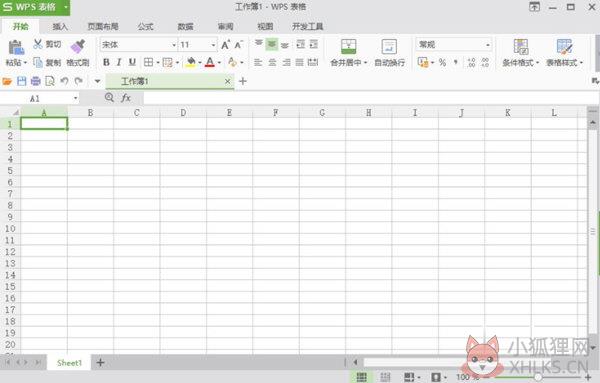Toggle align text right
Screen dimensions: 600x383
(286, 62)
